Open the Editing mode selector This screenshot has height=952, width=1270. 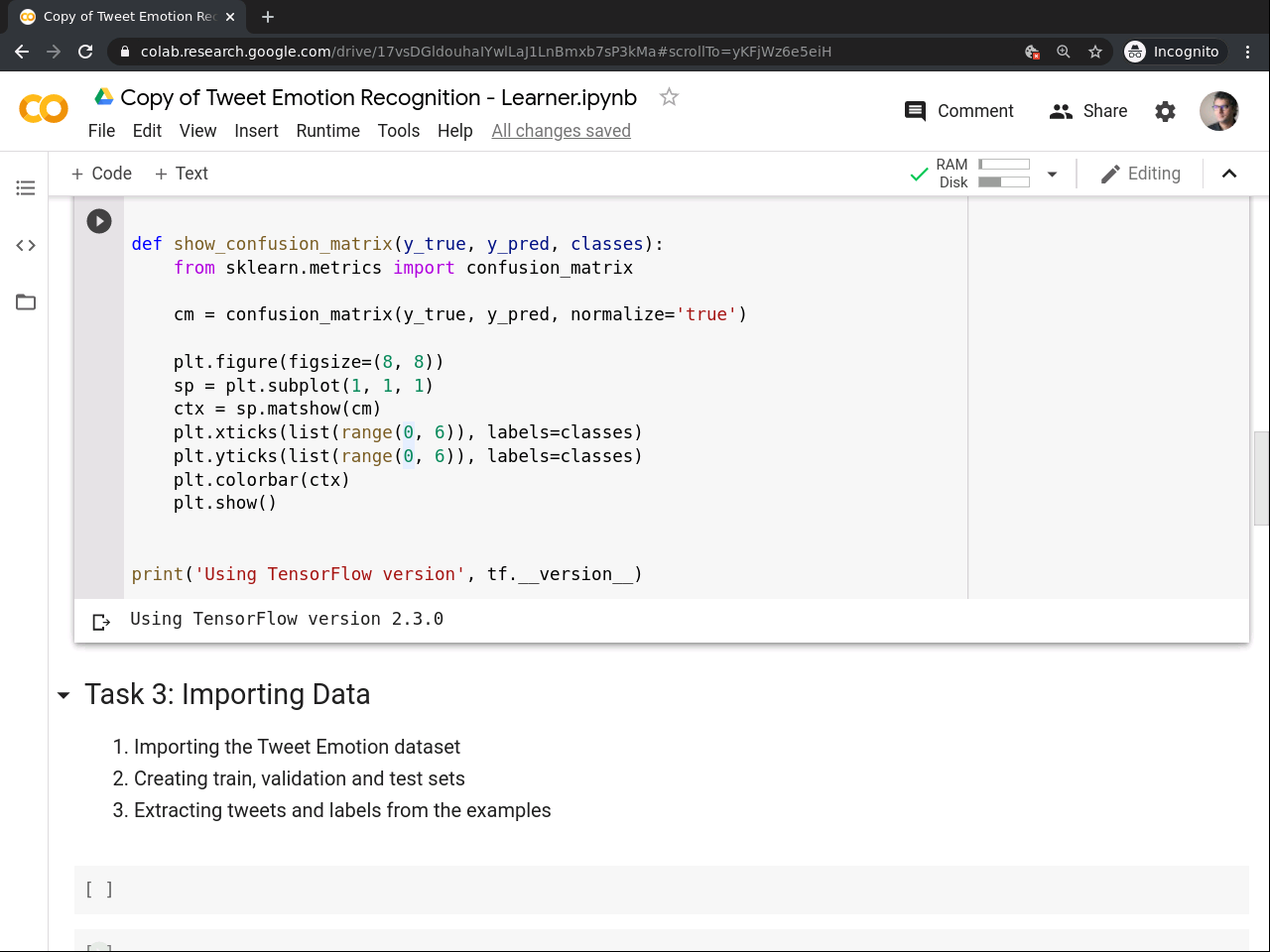click(x=1141, y=174)
